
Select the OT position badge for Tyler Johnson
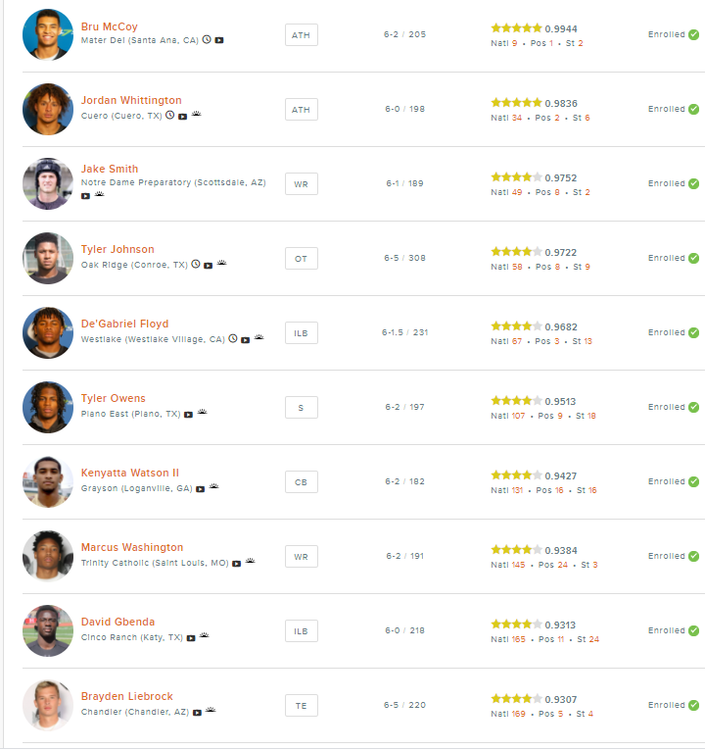tap(301, 258)
